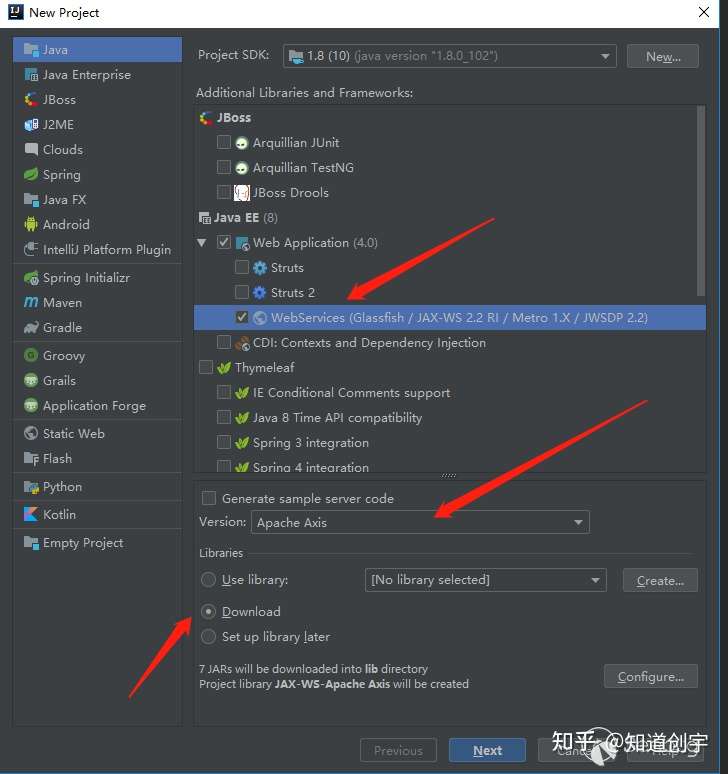Click the IntelliJ Platform Plugin icon
728x774 pixels.
31,249
